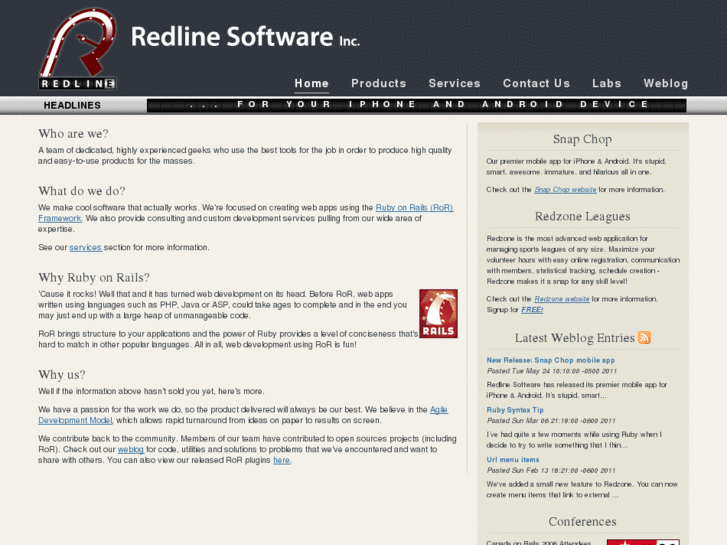The height and width of the screenshot is (545, 727).
Task: Click 'Posted Tue May 24' date line
Action: 552,371
